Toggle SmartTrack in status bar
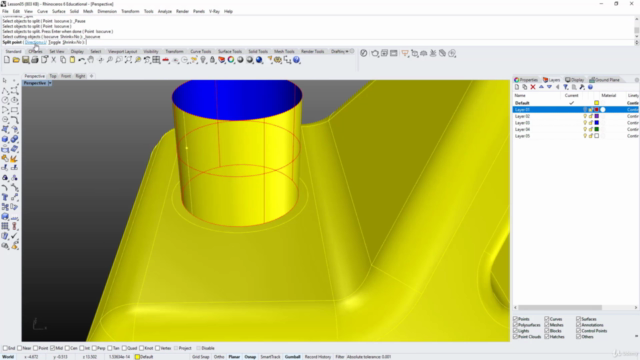This screenshot has height=360, width=640. coord(270,357)
